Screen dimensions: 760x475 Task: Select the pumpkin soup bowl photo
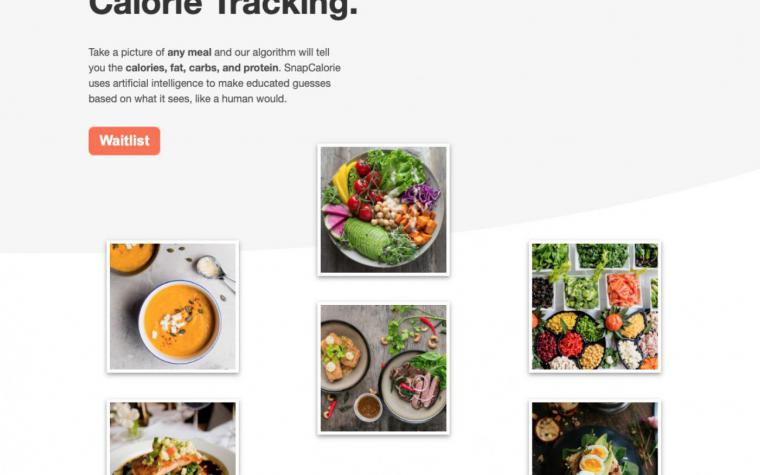[x=173, y=307]
